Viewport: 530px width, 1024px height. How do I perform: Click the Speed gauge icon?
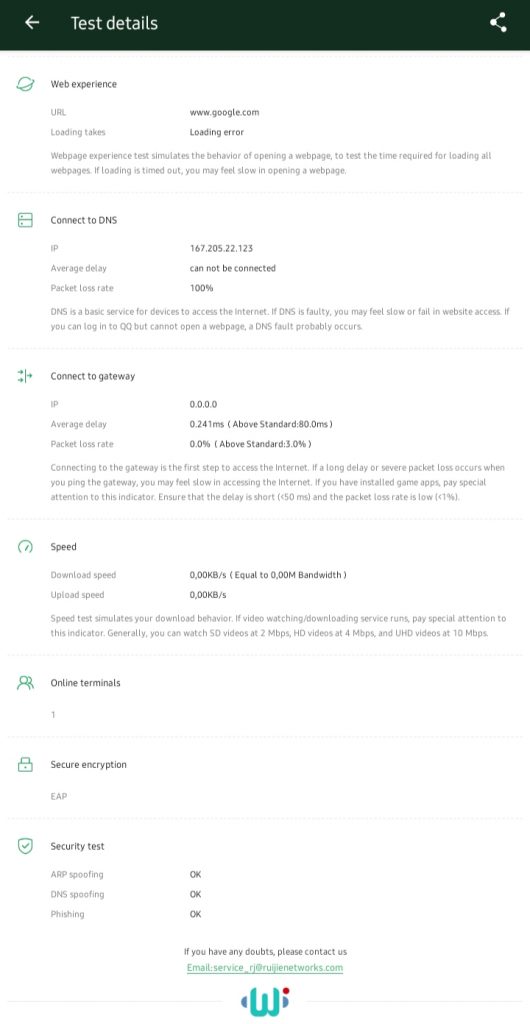(25, 547)
